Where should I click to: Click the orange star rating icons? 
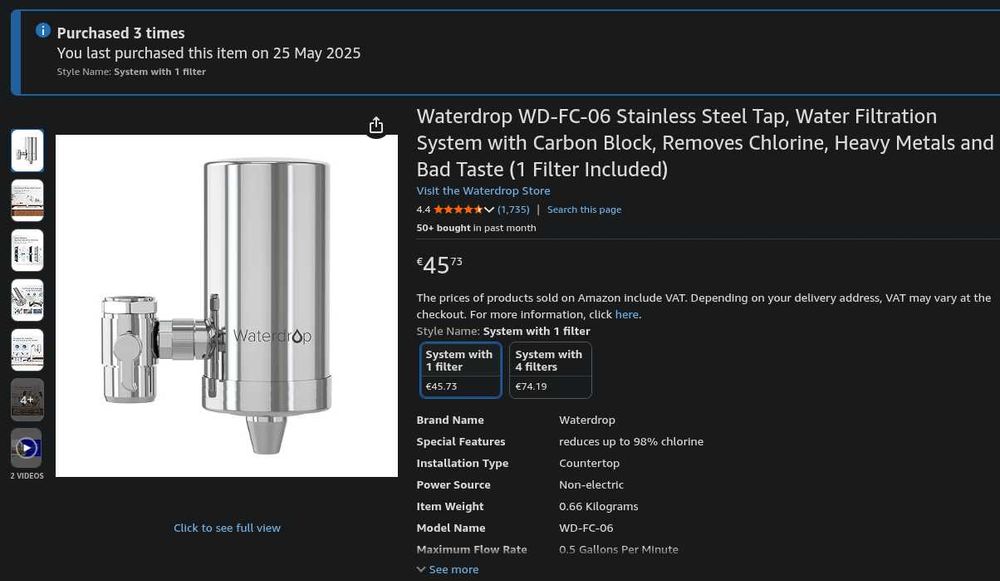[x=458, y=210]
